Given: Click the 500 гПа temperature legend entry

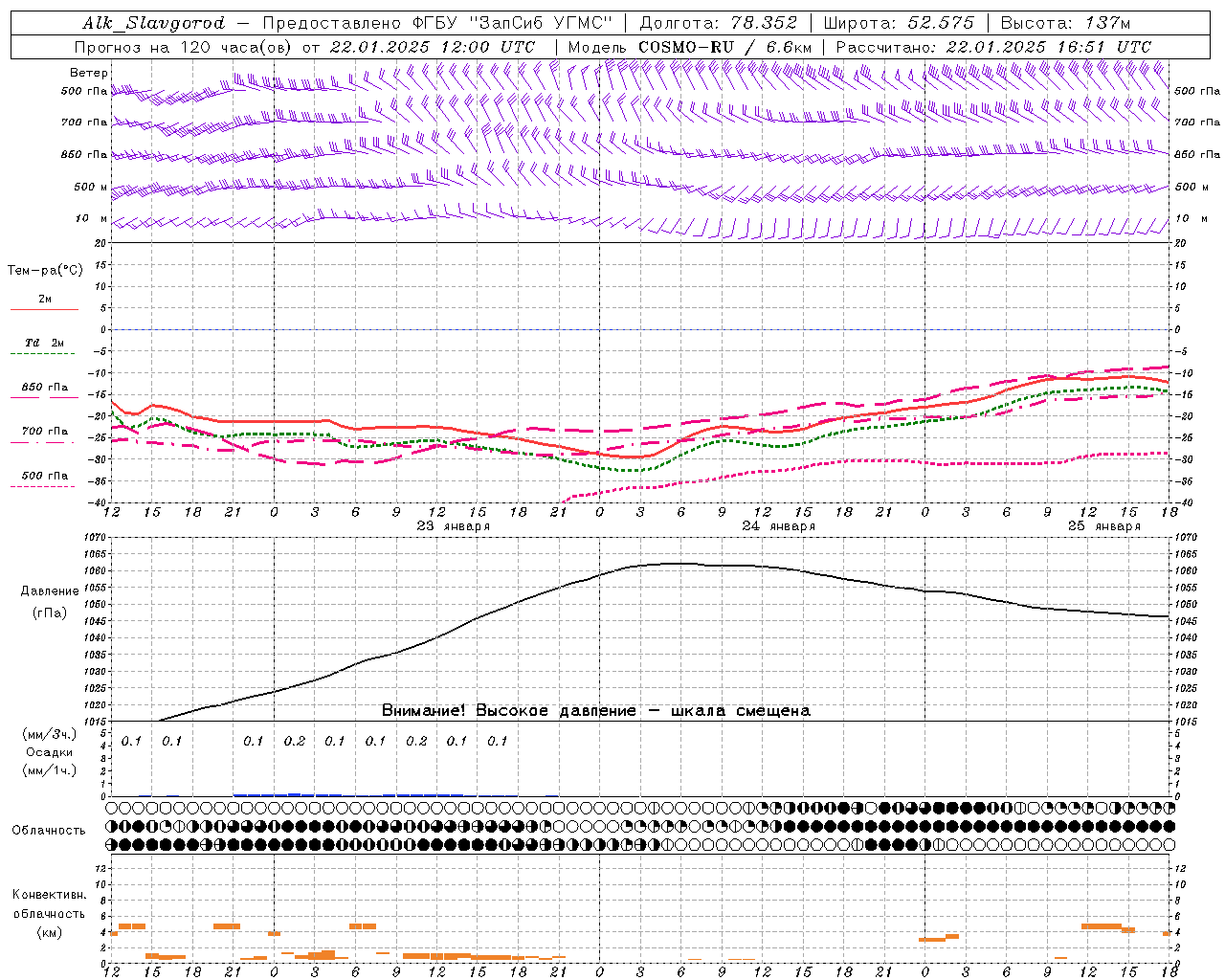Looking at the screenshot, I should pyautogui.click(x=45, y=476).
